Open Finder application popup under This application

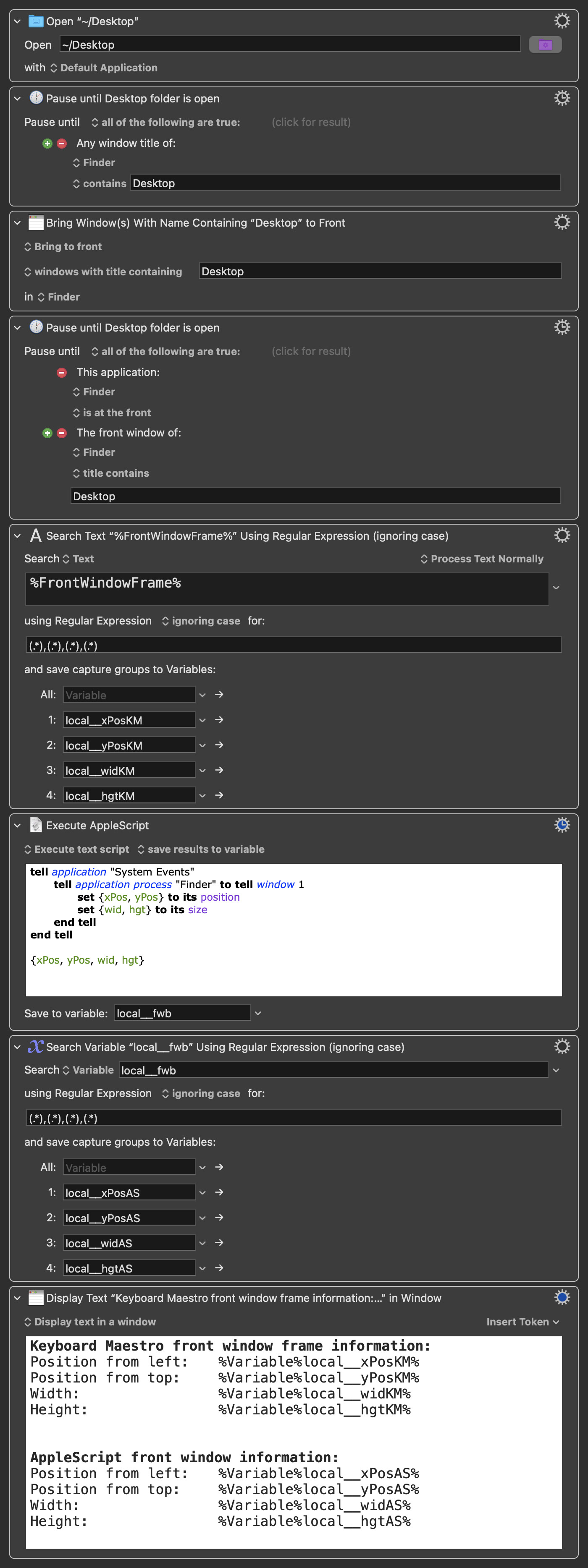click(x=94, y=392)
